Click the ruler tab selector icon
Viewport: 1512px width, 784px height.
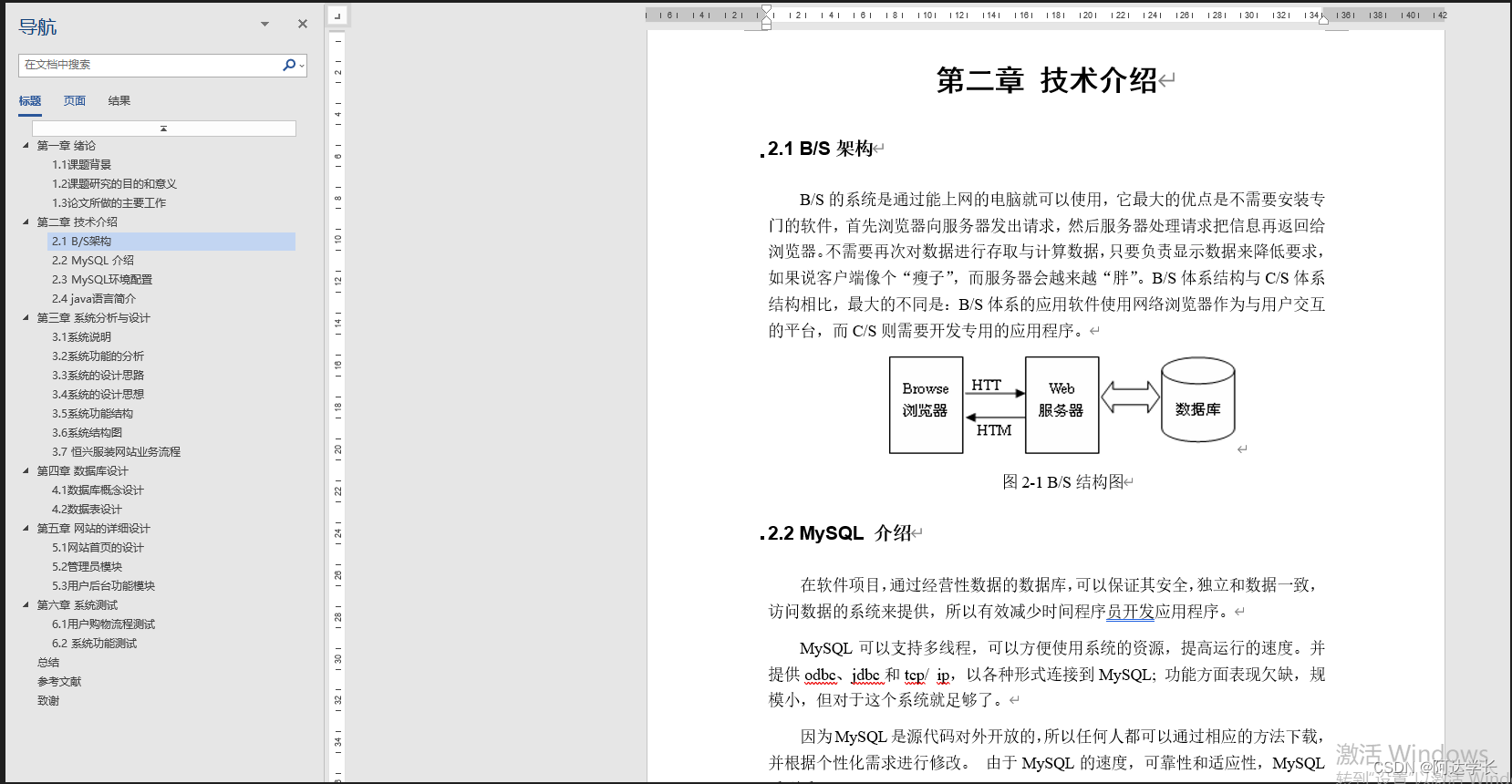(337, 15)
